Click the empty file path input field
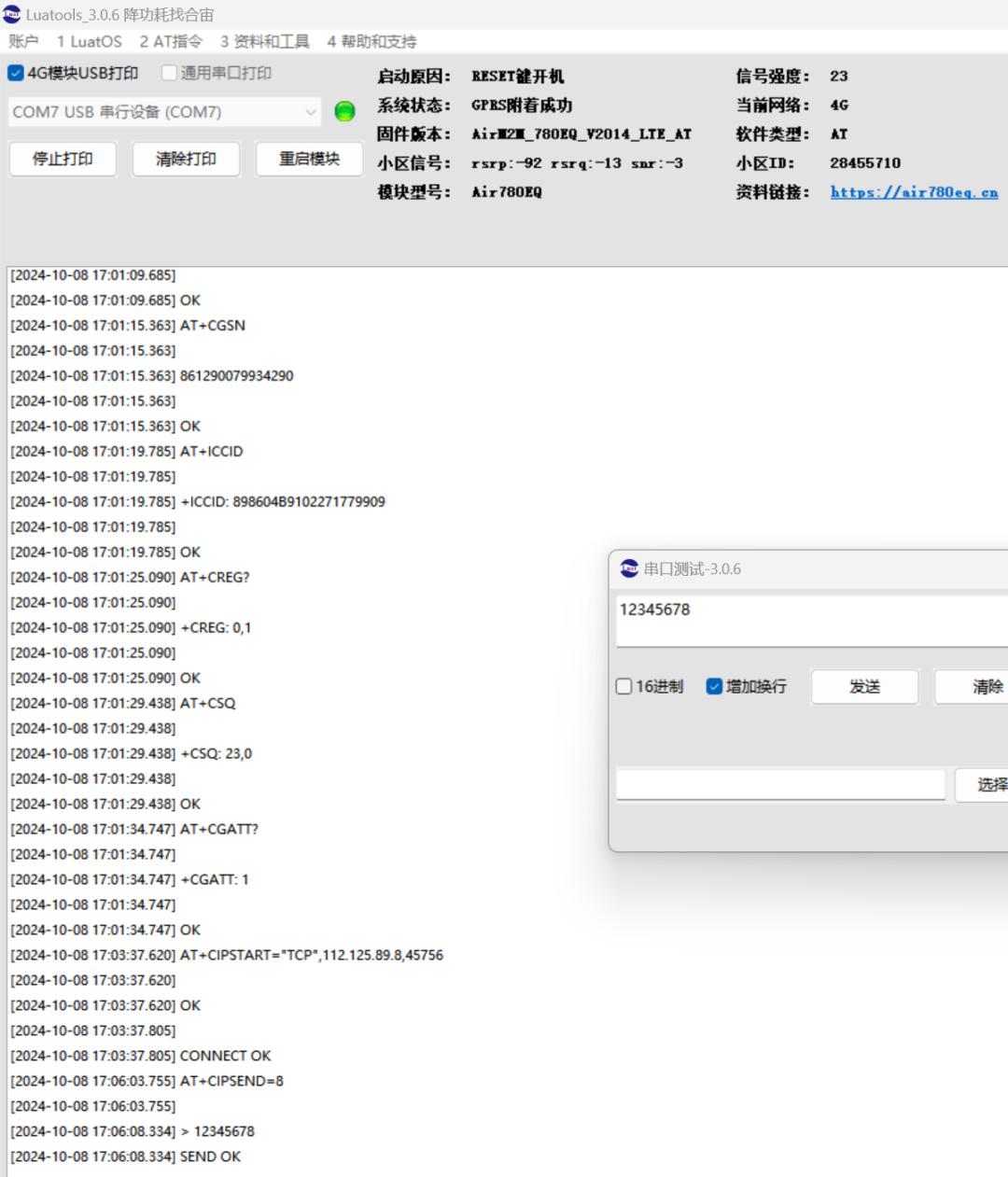1008x1177 pixels. (x=780, y=784)
